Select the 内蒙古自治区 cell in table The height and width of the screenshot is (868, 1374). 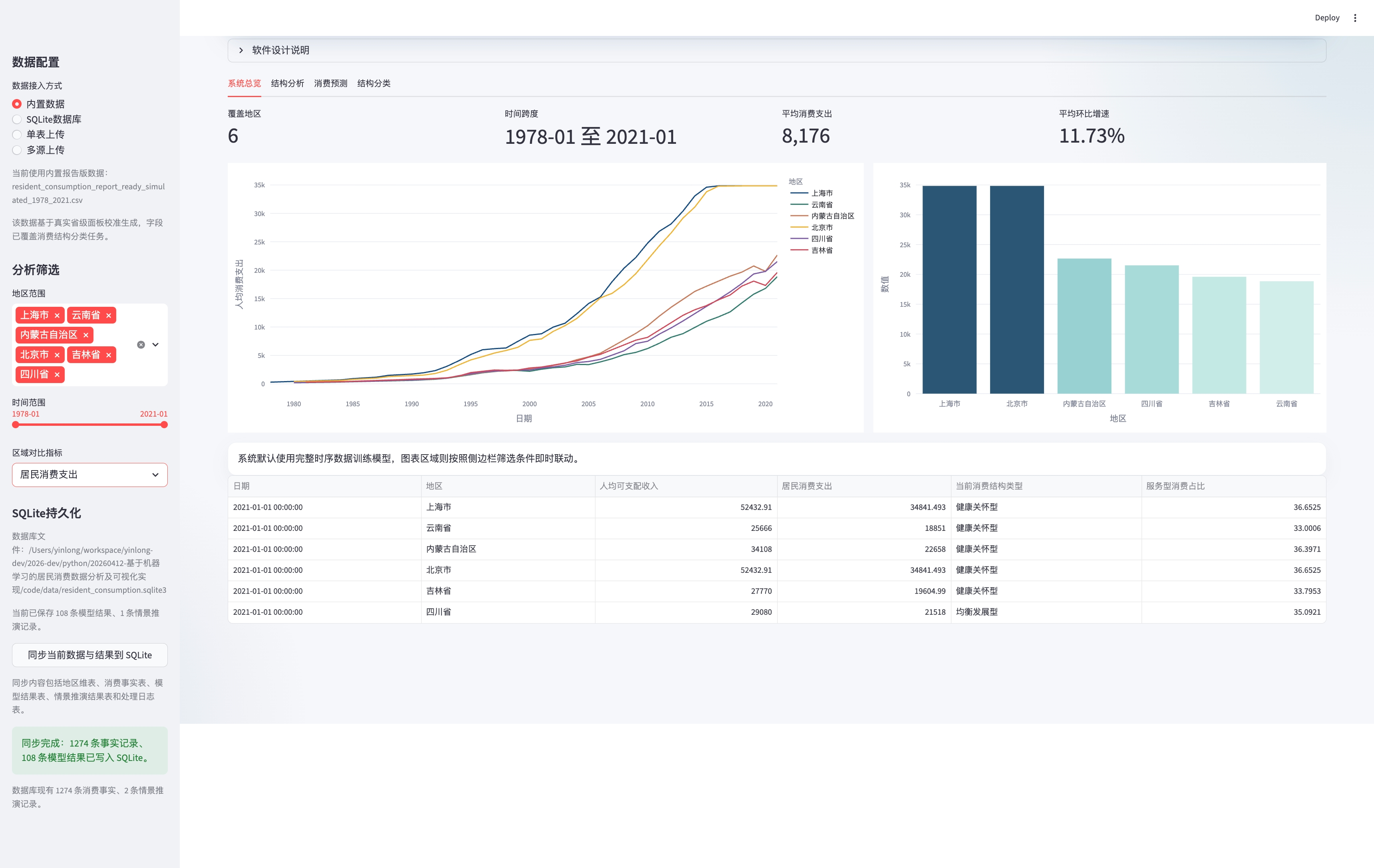(508, 549)
